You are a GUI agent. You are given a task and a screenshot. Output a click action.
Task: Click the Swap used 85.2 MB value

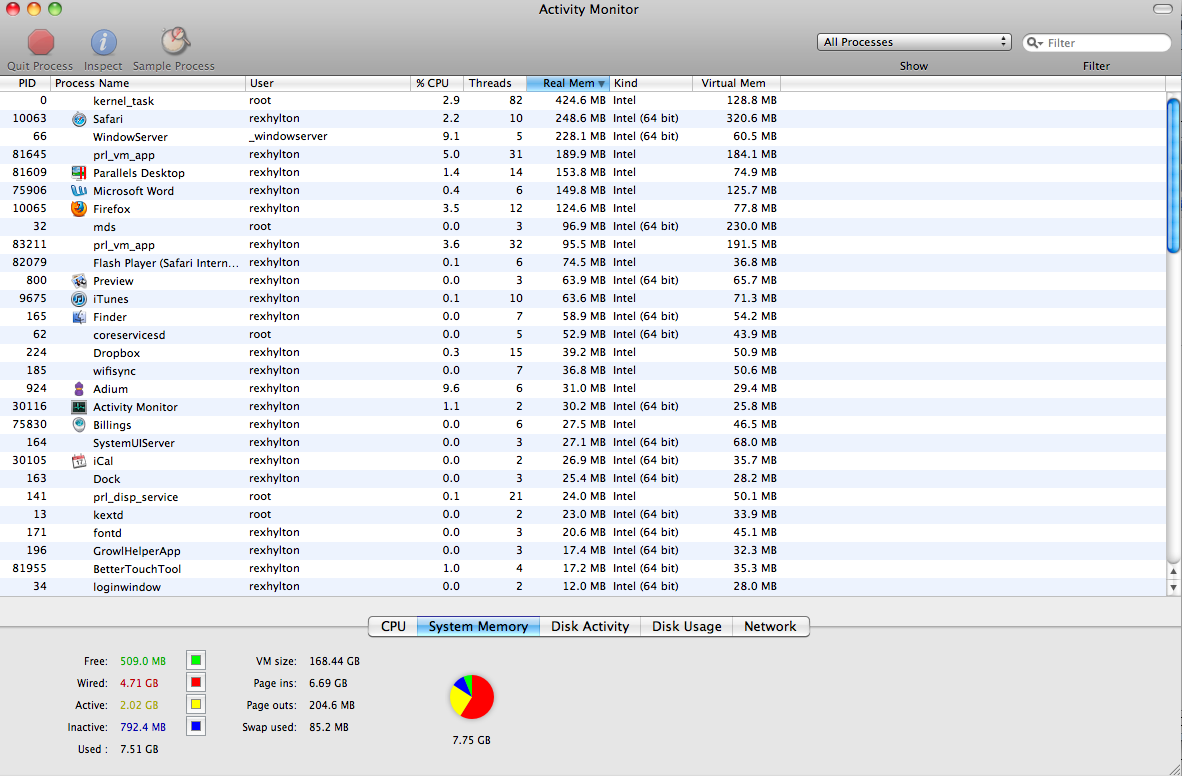tap(329, 728)
